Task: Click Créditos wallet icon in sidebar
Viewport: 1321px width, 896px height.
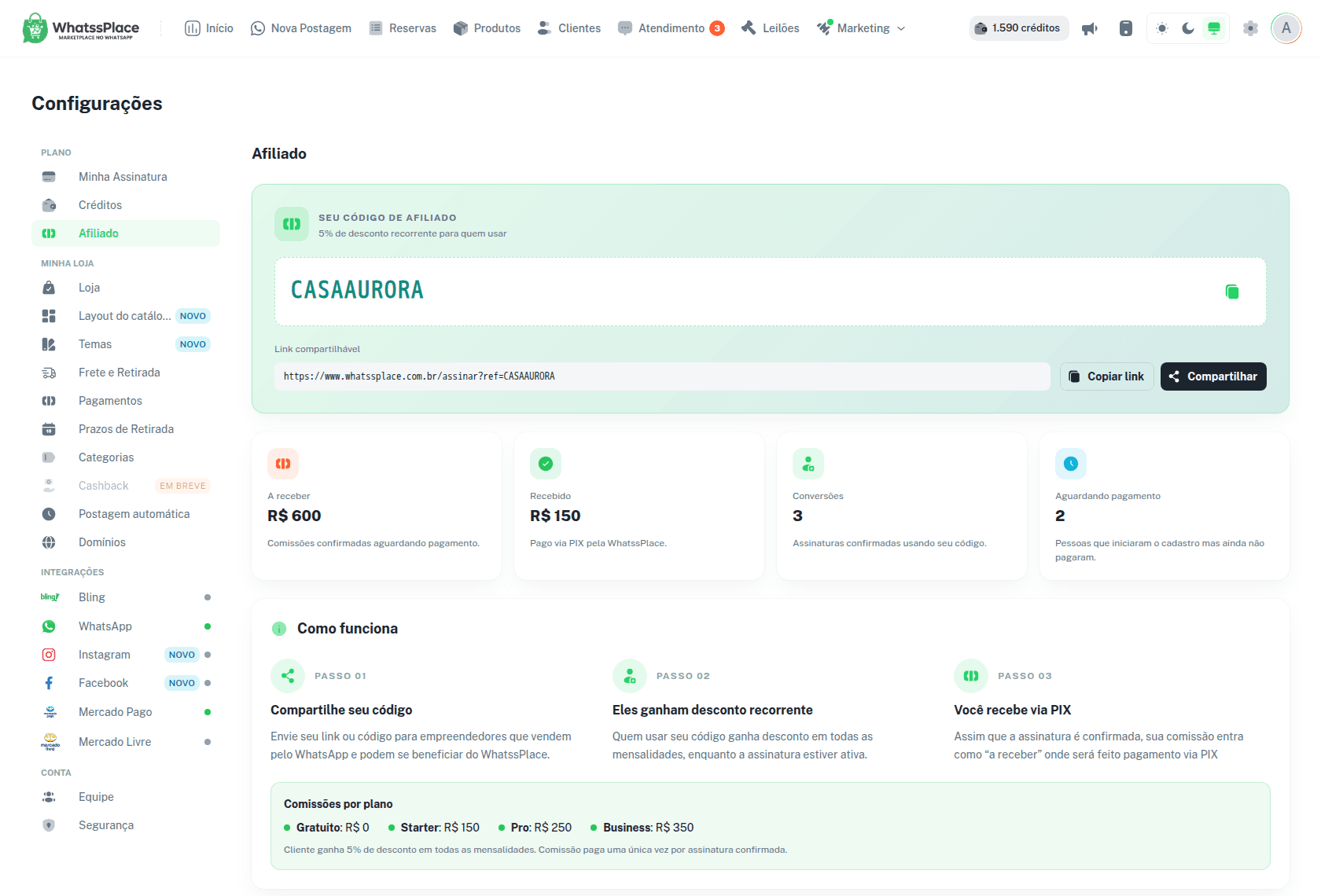Action: pyautogui.click(x=49, y=205)
